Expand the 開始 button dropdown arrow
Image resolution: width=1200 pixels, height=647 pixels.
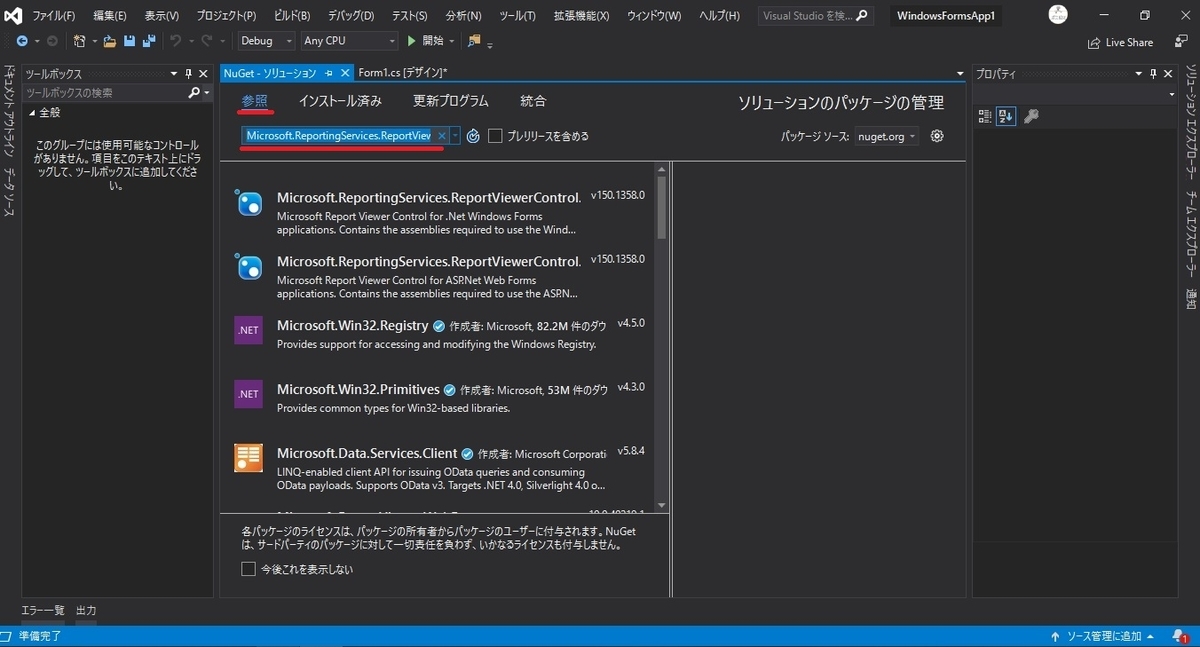(x=451, y=41)
